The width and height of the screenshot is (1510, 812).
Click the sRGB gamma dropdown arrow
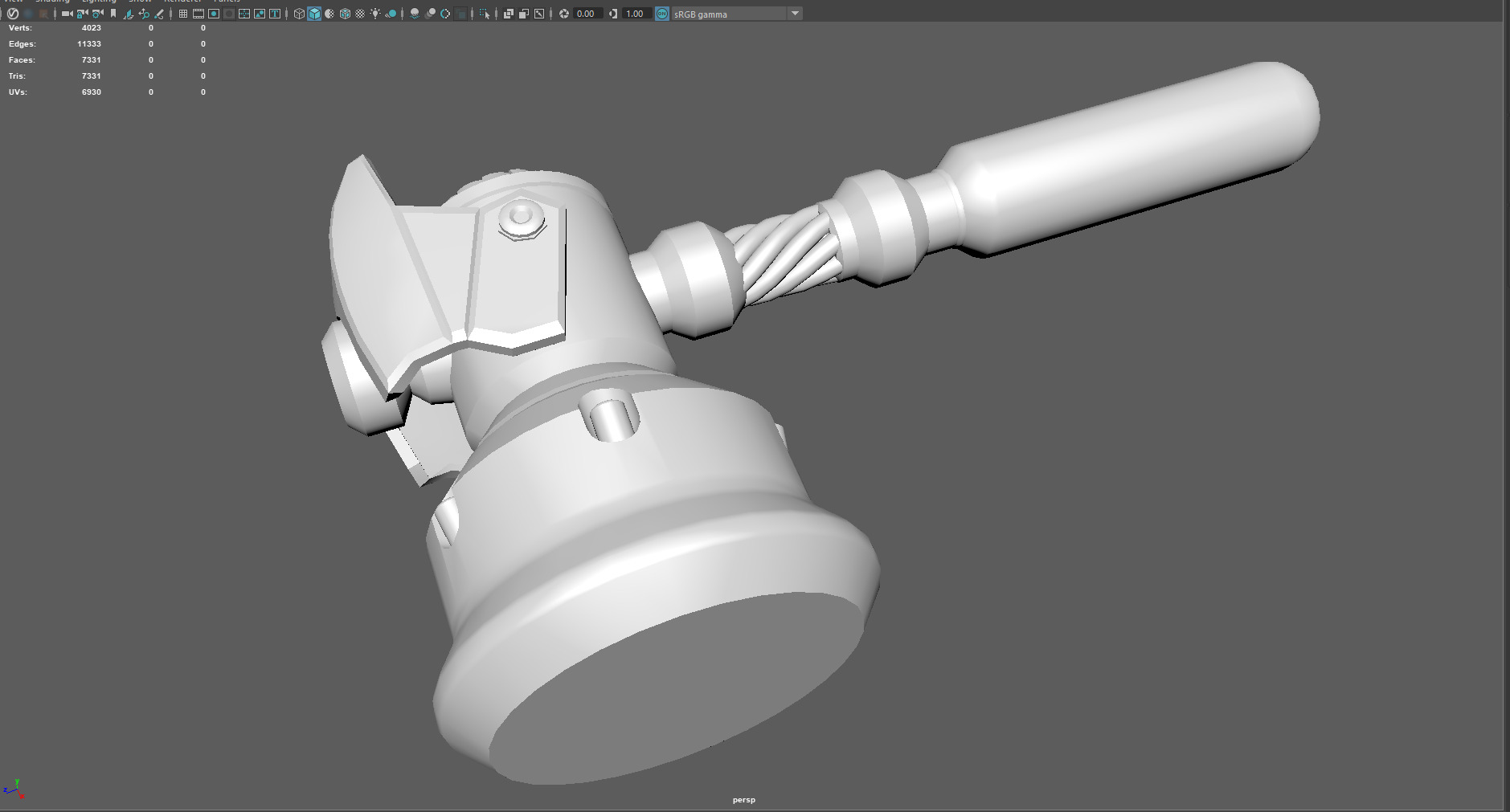(795, 14)
